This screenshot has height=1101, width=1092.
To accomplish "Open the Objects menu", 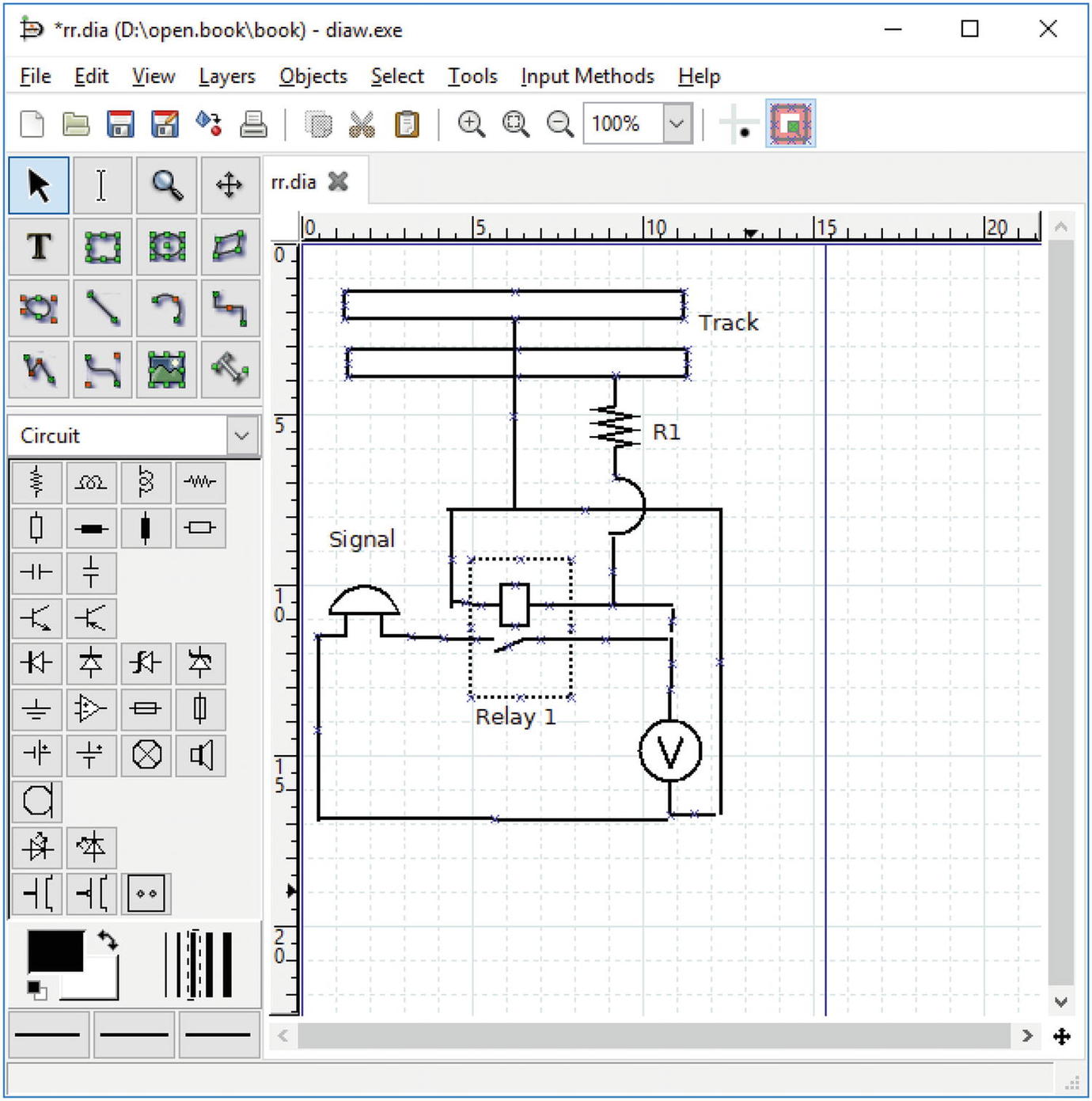I will click(313, 76).
